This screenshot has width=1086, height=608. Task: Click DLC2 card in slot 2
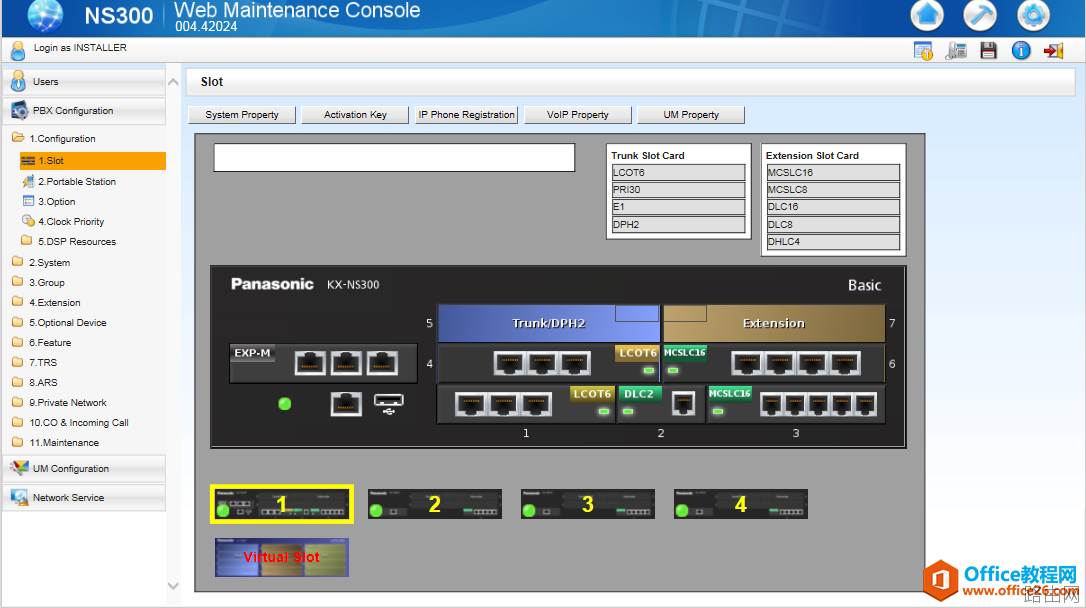click(661, 404)
